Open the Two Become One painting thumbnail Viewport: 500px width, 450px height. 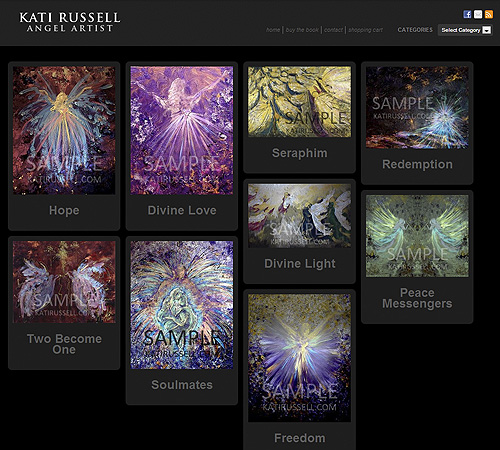click(x=64, y=282)
